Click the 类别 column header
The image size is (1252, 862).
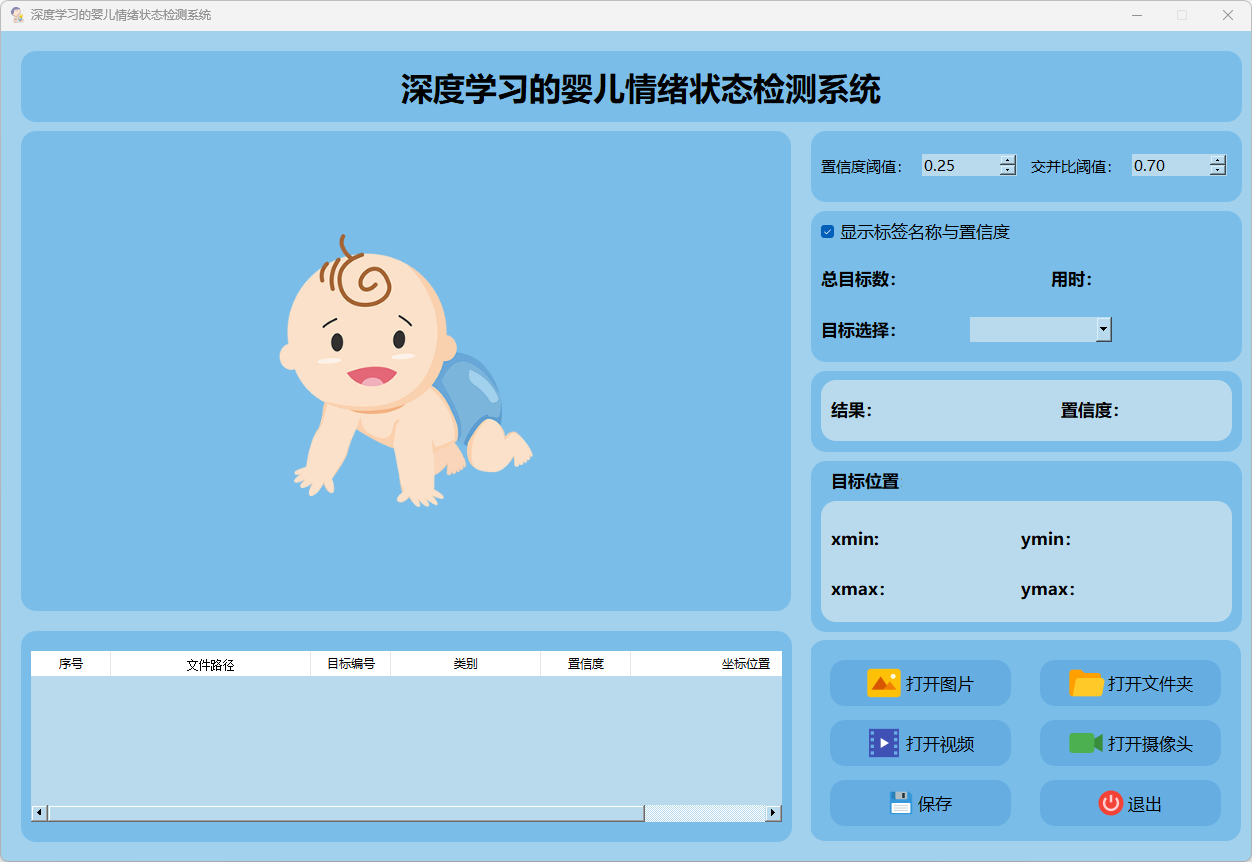point(465,664)
